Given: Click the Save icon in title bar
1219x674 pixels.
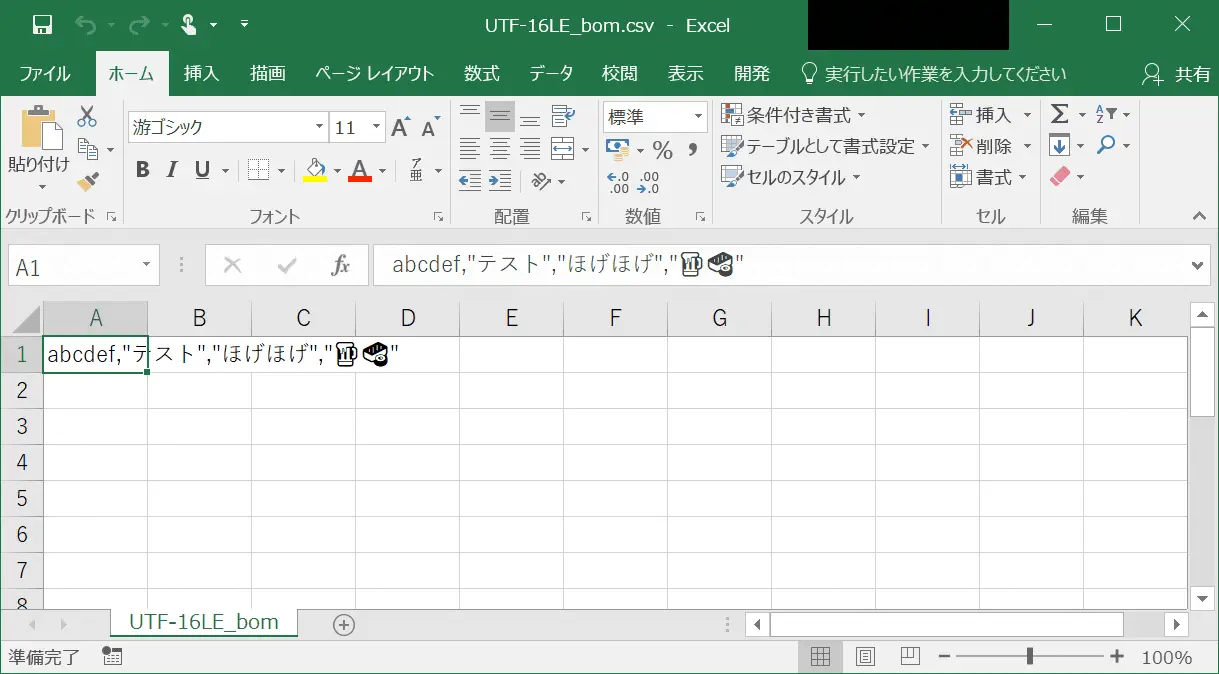Looking at the screenshot, I should 42,25.
